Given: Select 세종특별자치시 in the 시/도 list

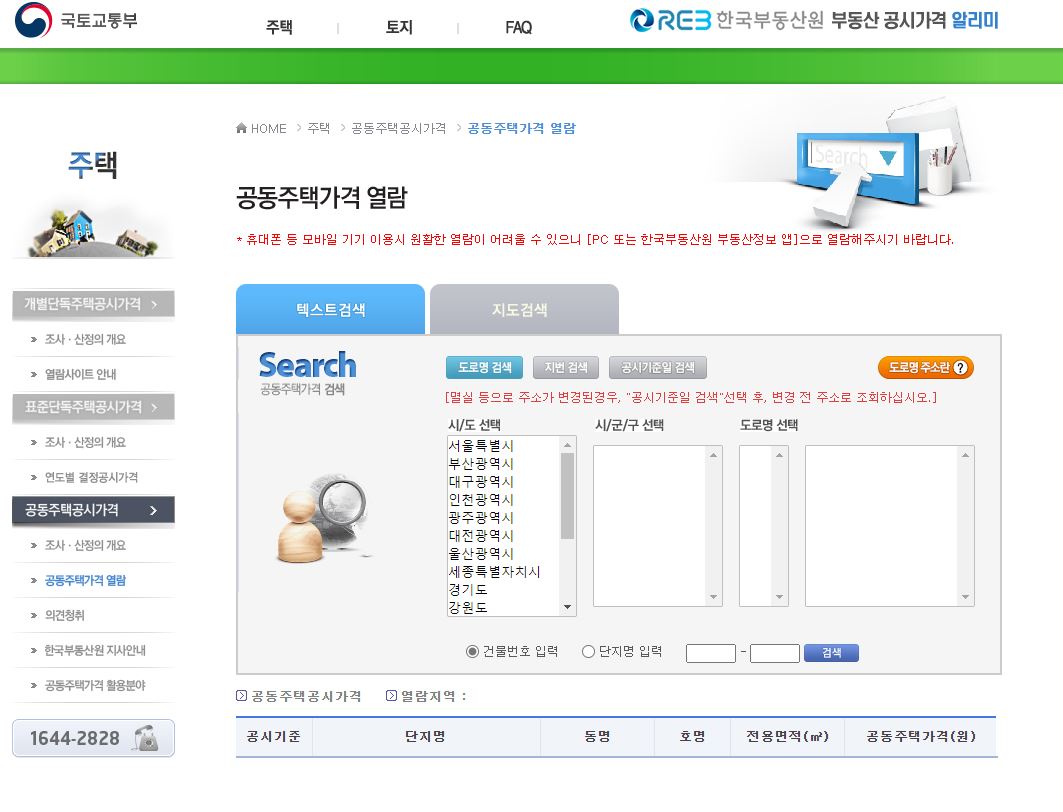Looking at the screenshot, I should [x=504, y=571].
